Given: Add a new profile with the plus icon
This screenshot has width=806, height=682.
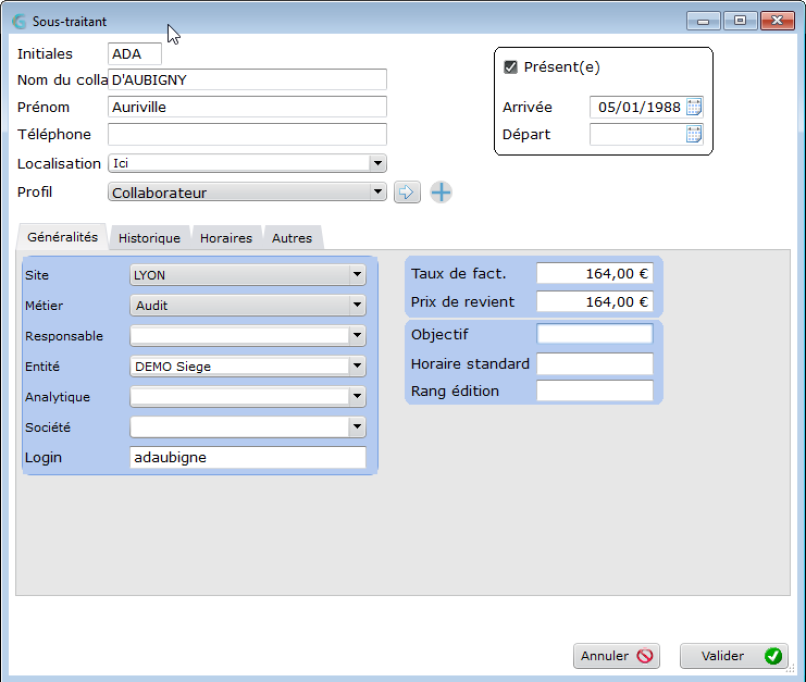Looking at the screenshot, I should tap(441, 192).
